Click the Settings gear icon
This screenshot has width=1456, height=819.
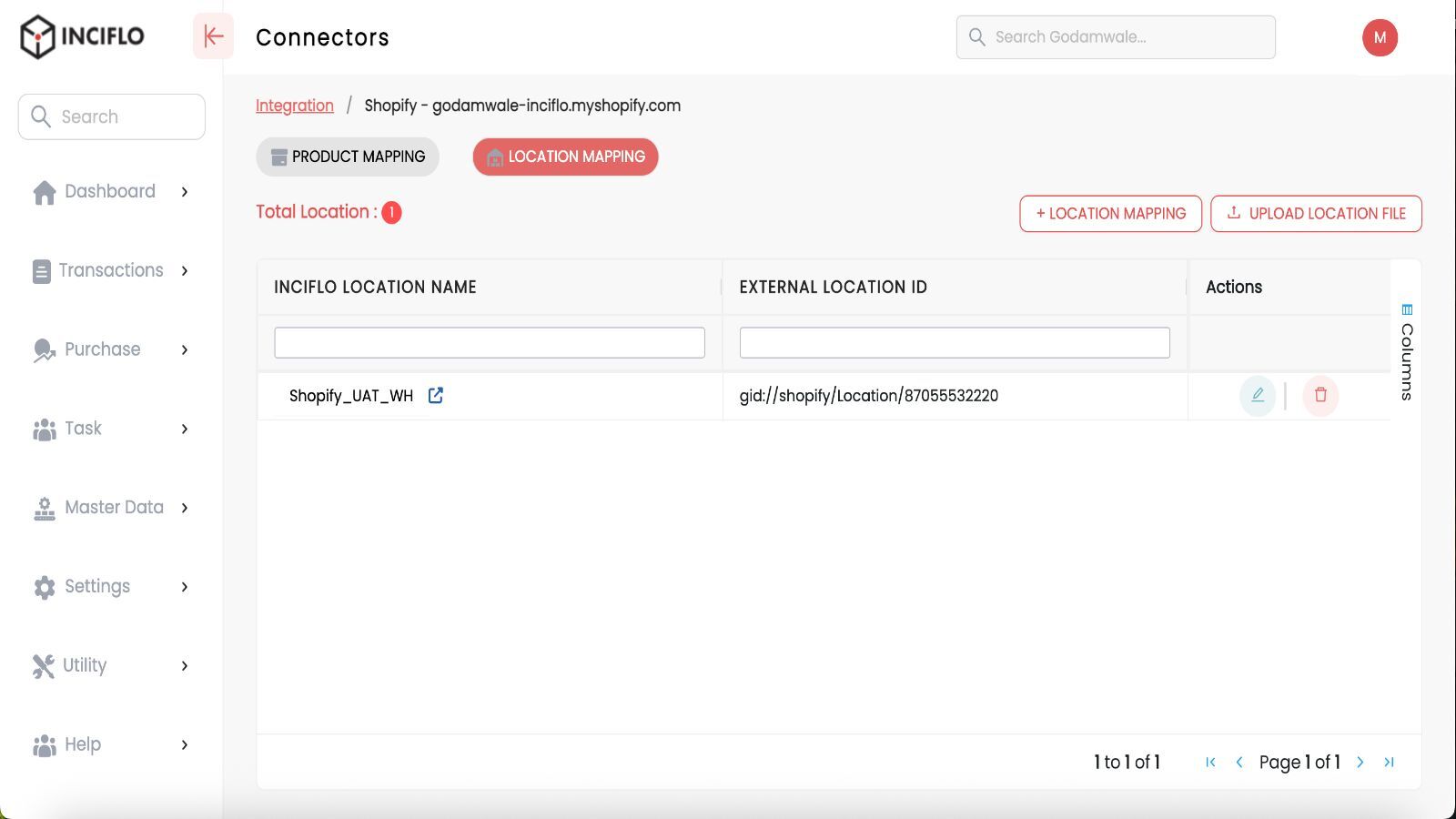click(x=45, y=587)
